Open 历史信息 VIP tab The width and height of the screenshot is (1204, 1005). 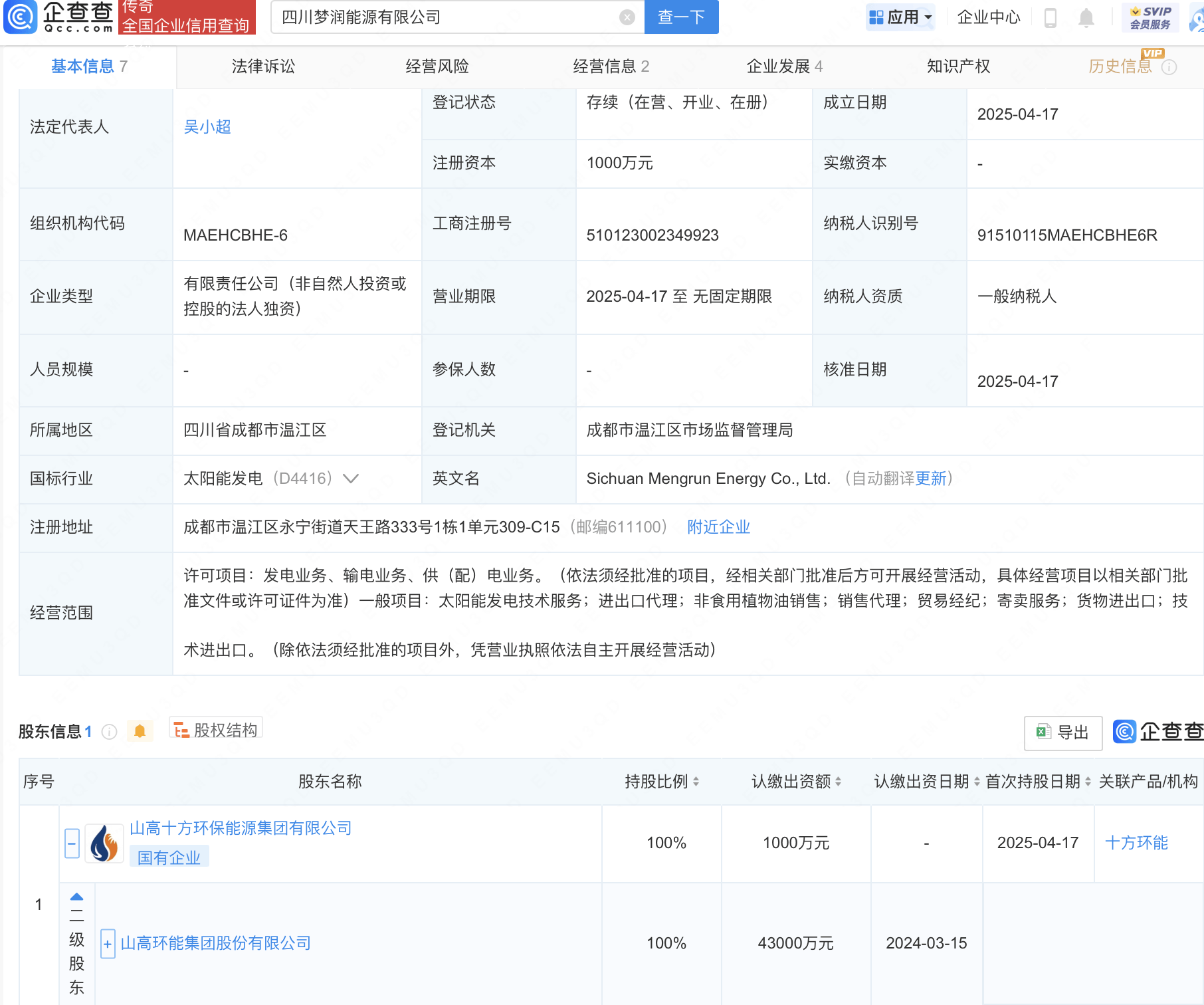1120,66
